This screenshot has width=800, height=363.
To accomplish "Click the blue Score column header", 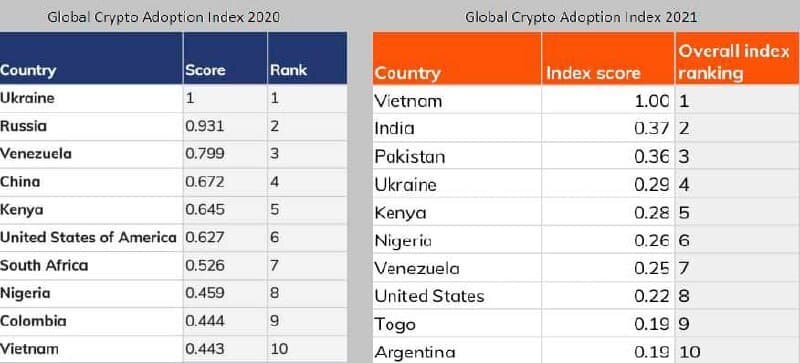I will click(x=225, y=58).
